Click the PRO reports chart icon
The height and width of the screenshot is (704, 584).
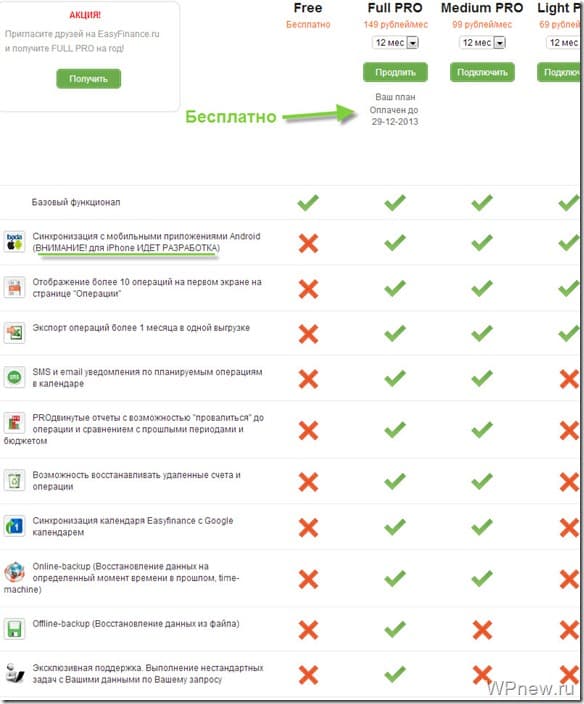14,423
